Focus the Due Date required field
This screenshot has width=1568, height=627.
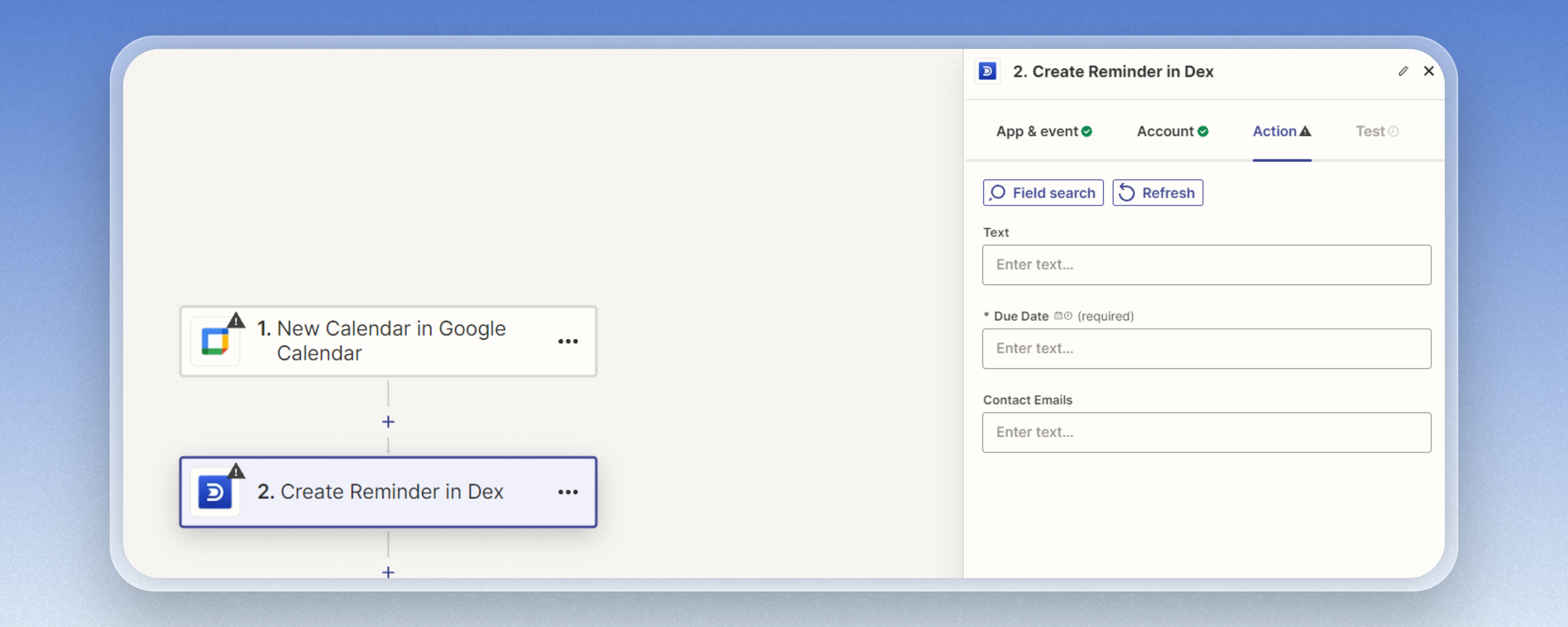tap(1206, 349)
